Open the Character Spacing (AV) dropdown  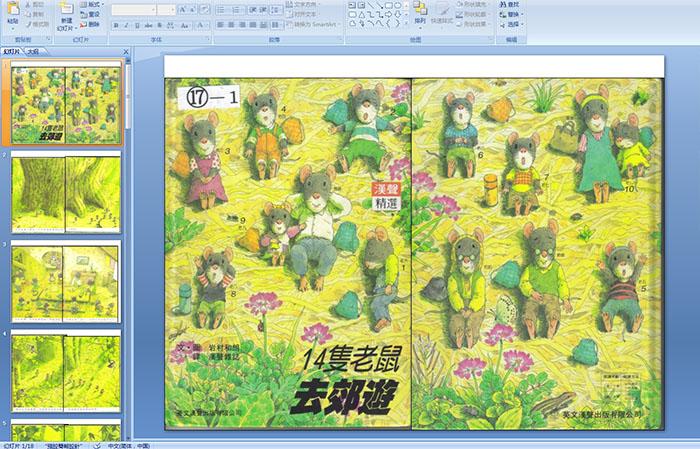[x=171, y=25]
